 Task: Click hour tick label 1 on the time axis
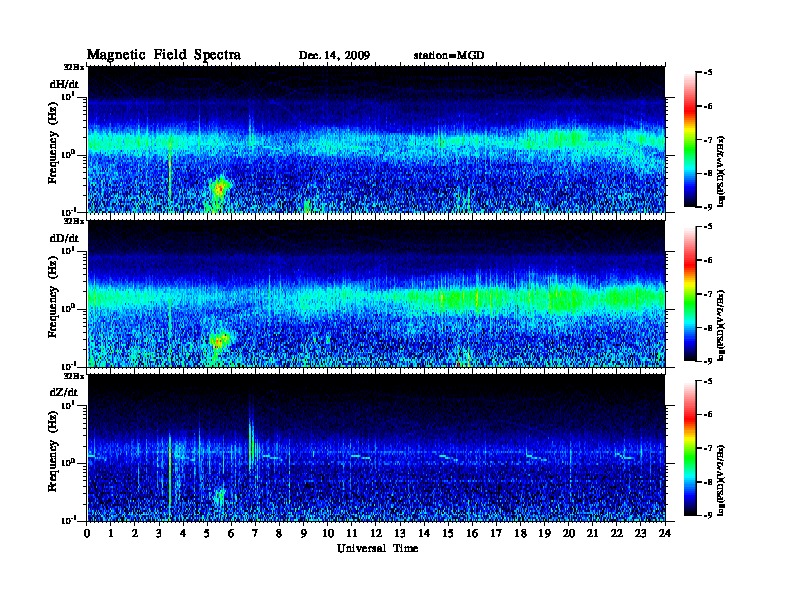(x=111, y=533)
